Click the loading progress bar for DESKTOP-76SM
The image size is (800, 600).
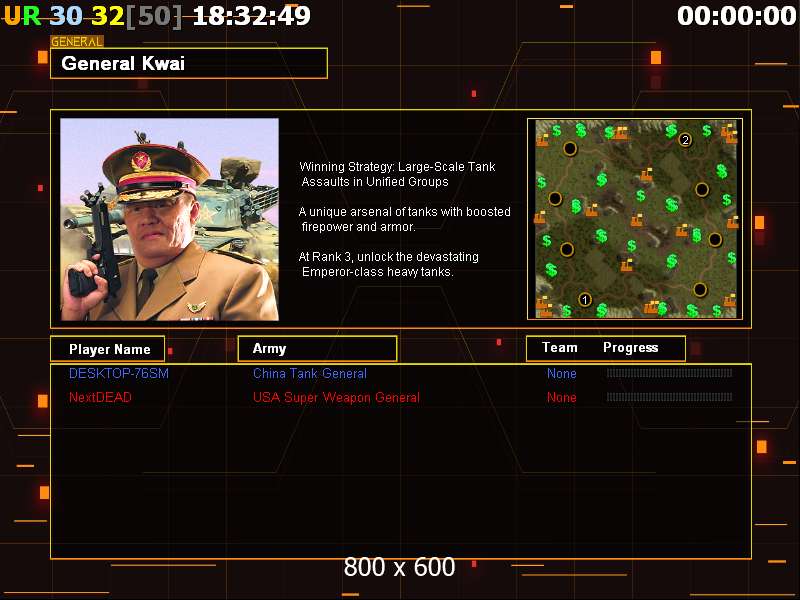(669, 374)
